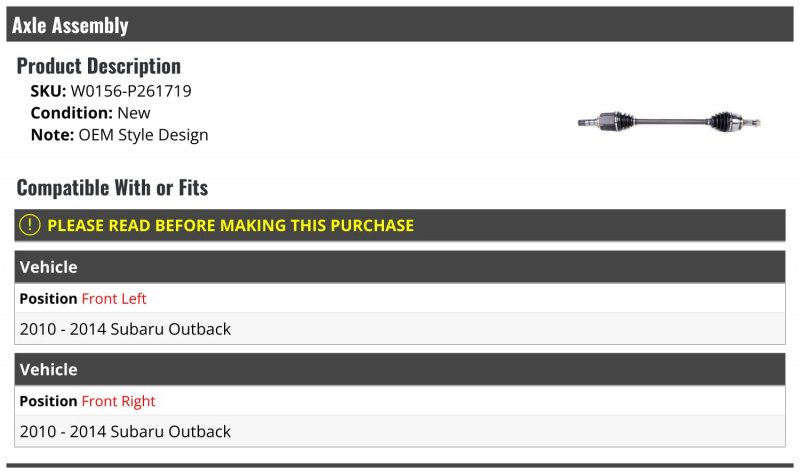Click the Product Description heading

(x=99, y=66)
